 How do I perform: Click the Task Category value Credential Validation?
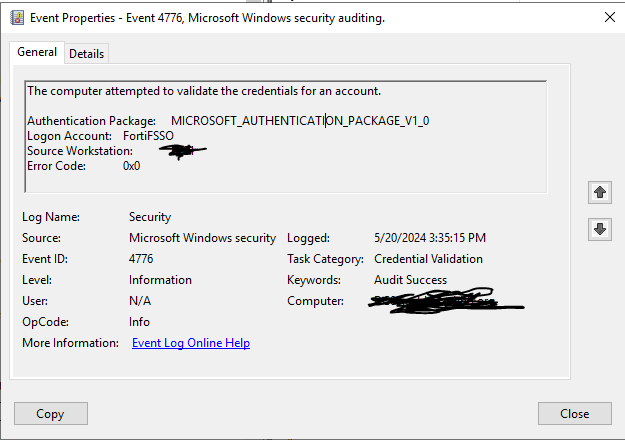(428, 259)
